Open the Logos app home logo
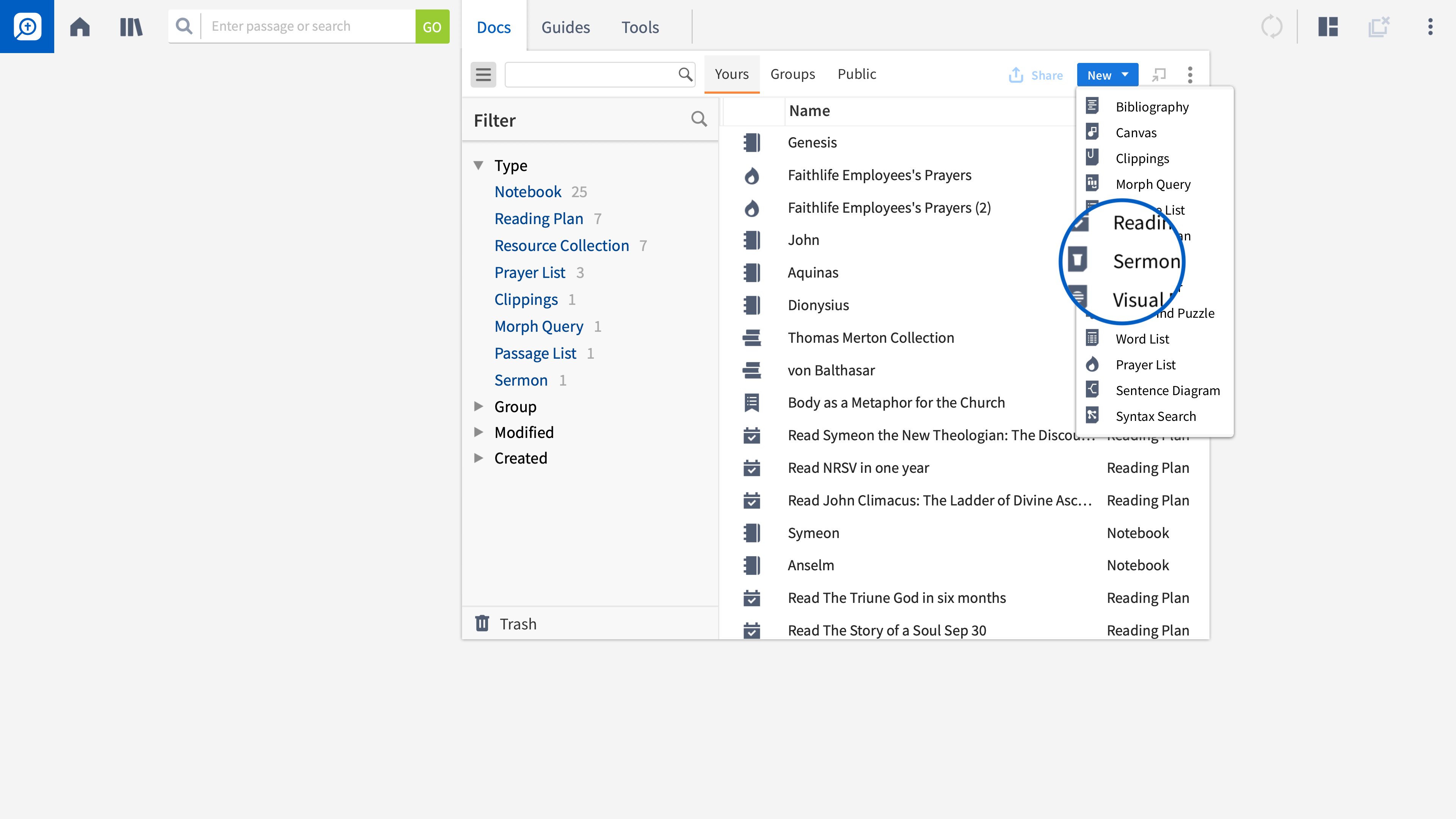This screenshot has width=1456, height=819. click(27, 27)
